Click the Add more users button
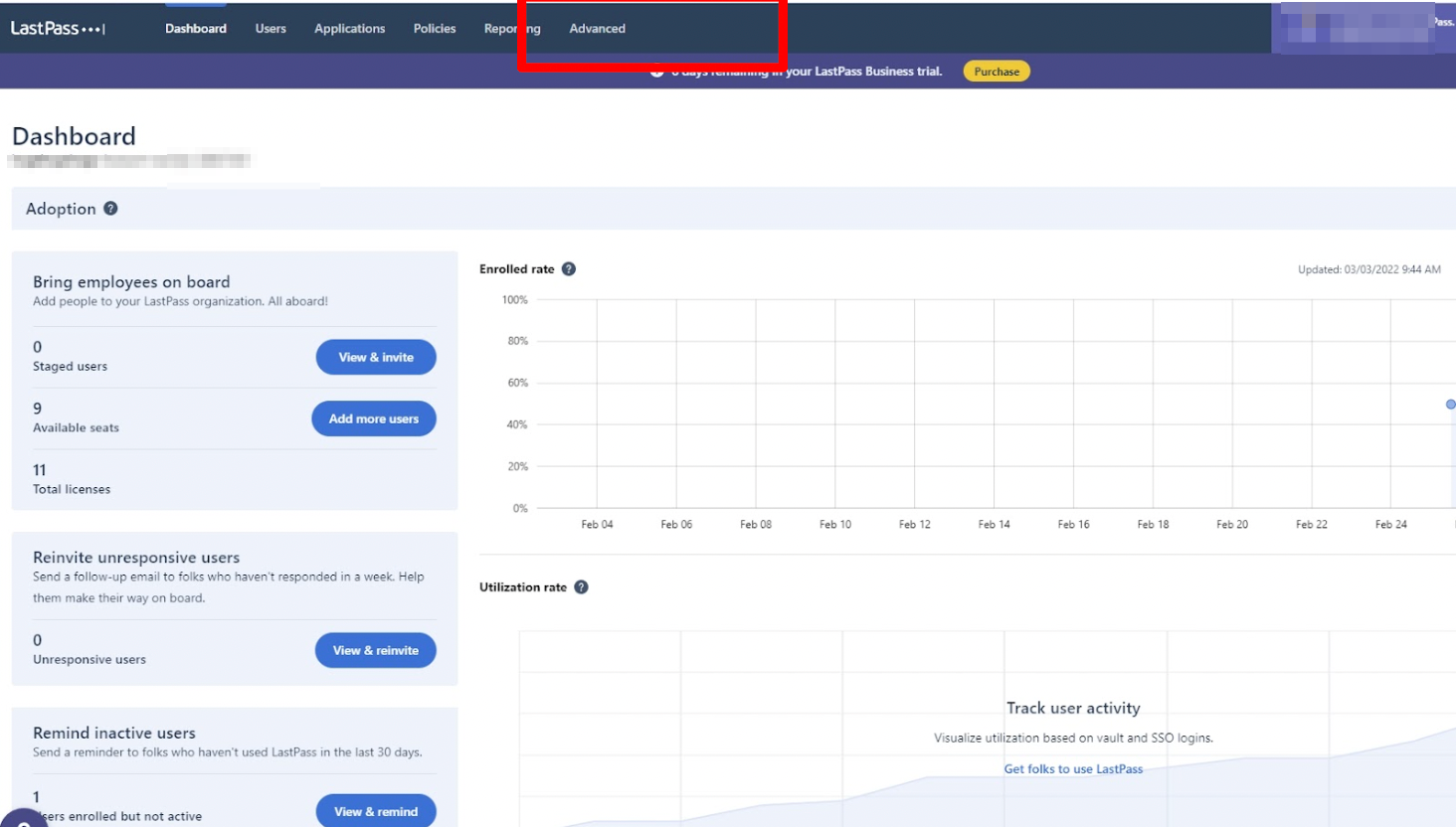 pos(374,419)
